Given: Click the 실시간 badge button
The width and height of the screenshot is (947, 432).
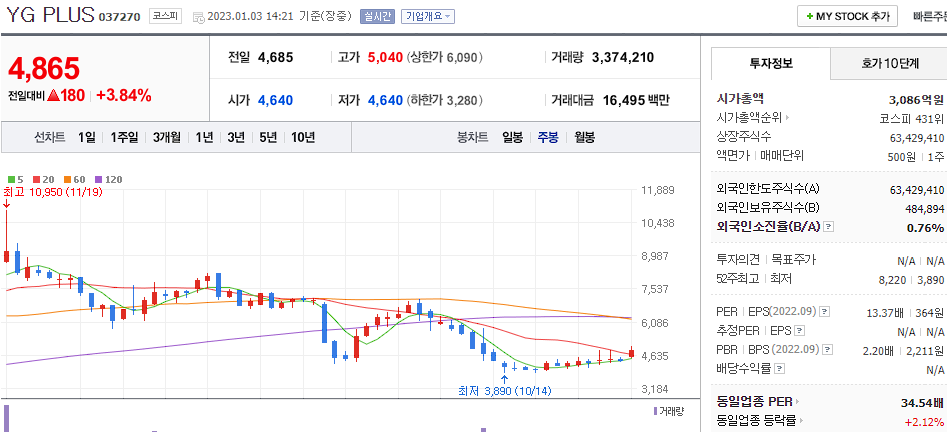Looking at the screenshot, I should click(378, 17).
